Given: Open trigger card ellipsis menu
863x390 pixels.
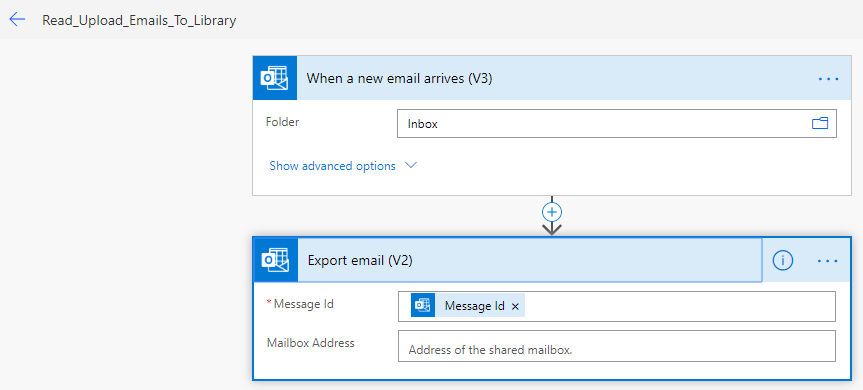Looking at the screenshot, I should coord(828,79).
